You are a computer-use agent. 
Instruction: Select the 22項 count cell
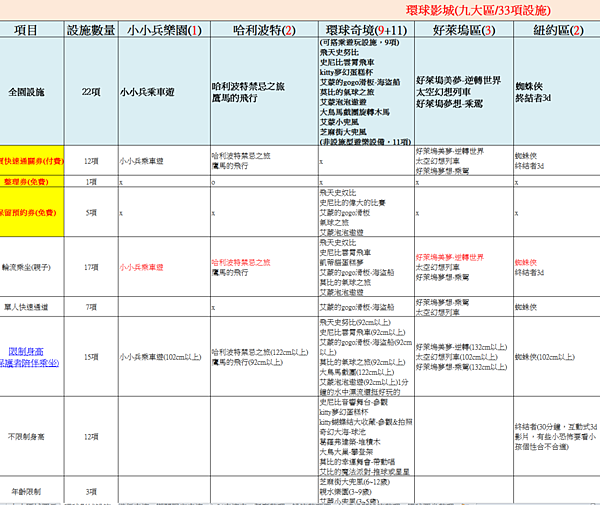91,92
